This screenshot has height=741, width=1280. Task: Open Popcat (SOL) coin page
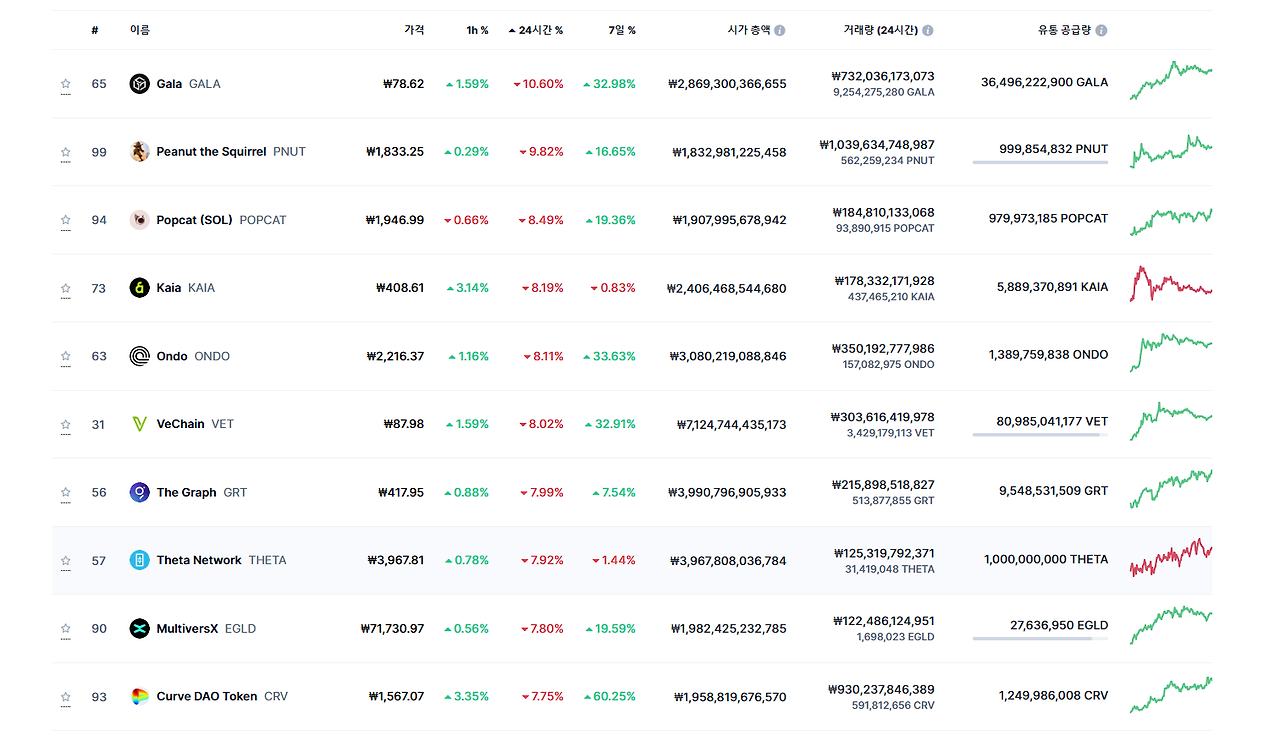coord(221,220)
